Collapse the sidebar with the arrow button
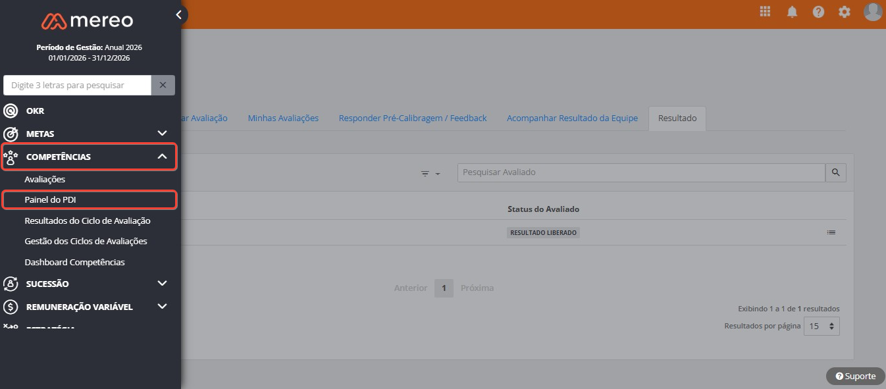The image size is (886, 389). click(x=179, y=15)
